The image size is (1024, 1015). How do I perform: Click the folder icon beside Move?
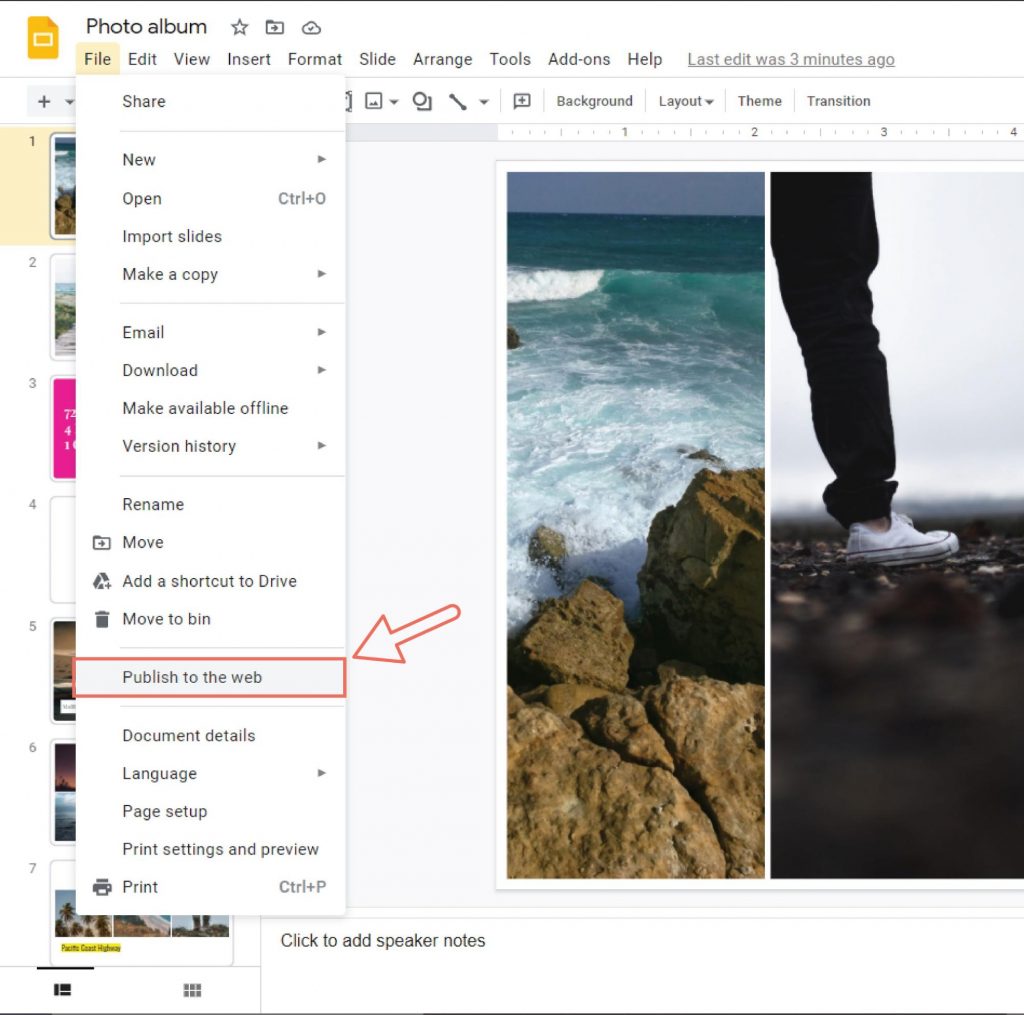102,543
